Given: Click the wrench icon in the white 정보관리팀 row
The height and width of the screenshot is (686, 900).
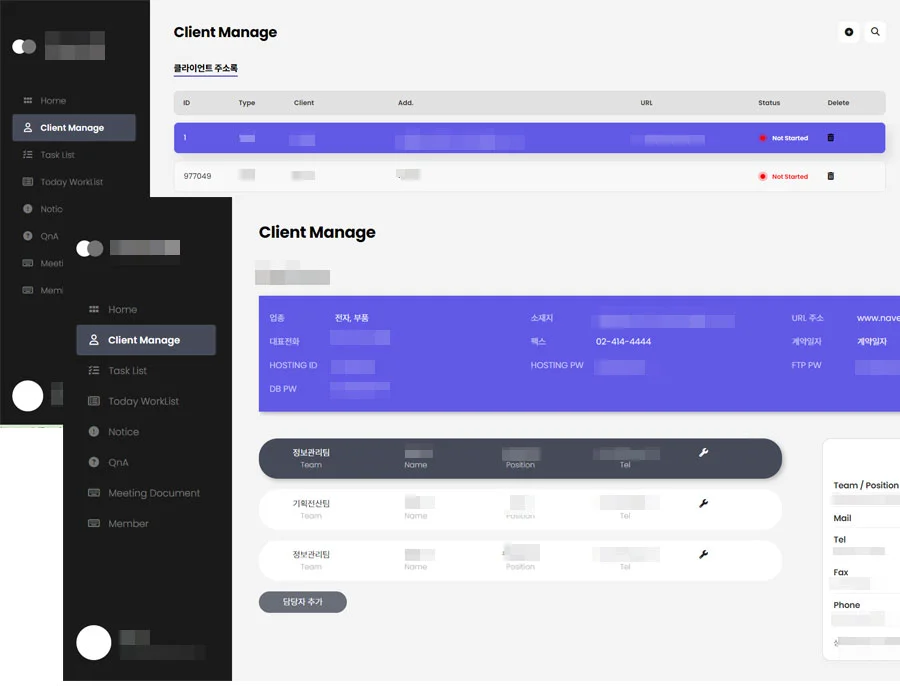Looking at the screenshot, I should [703, 554].
